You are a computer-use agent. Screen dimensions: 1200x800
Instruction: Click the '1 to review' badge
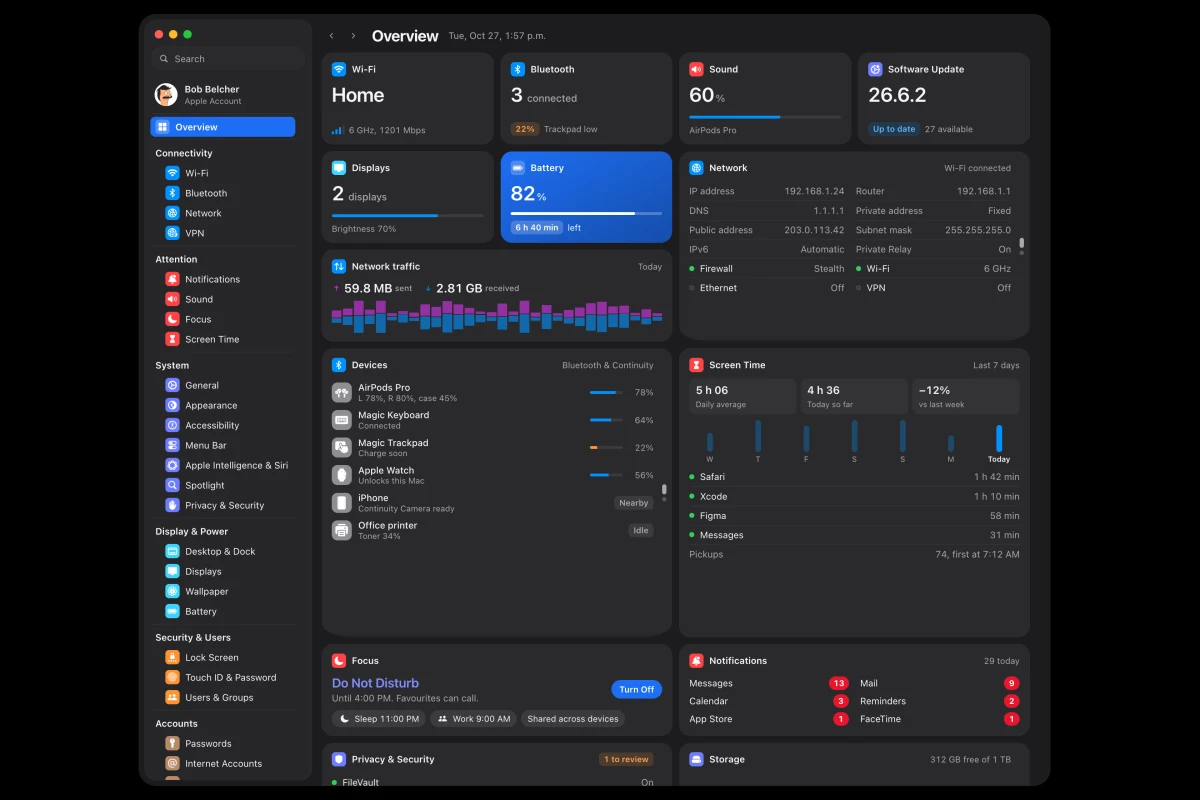coord(626,759)
